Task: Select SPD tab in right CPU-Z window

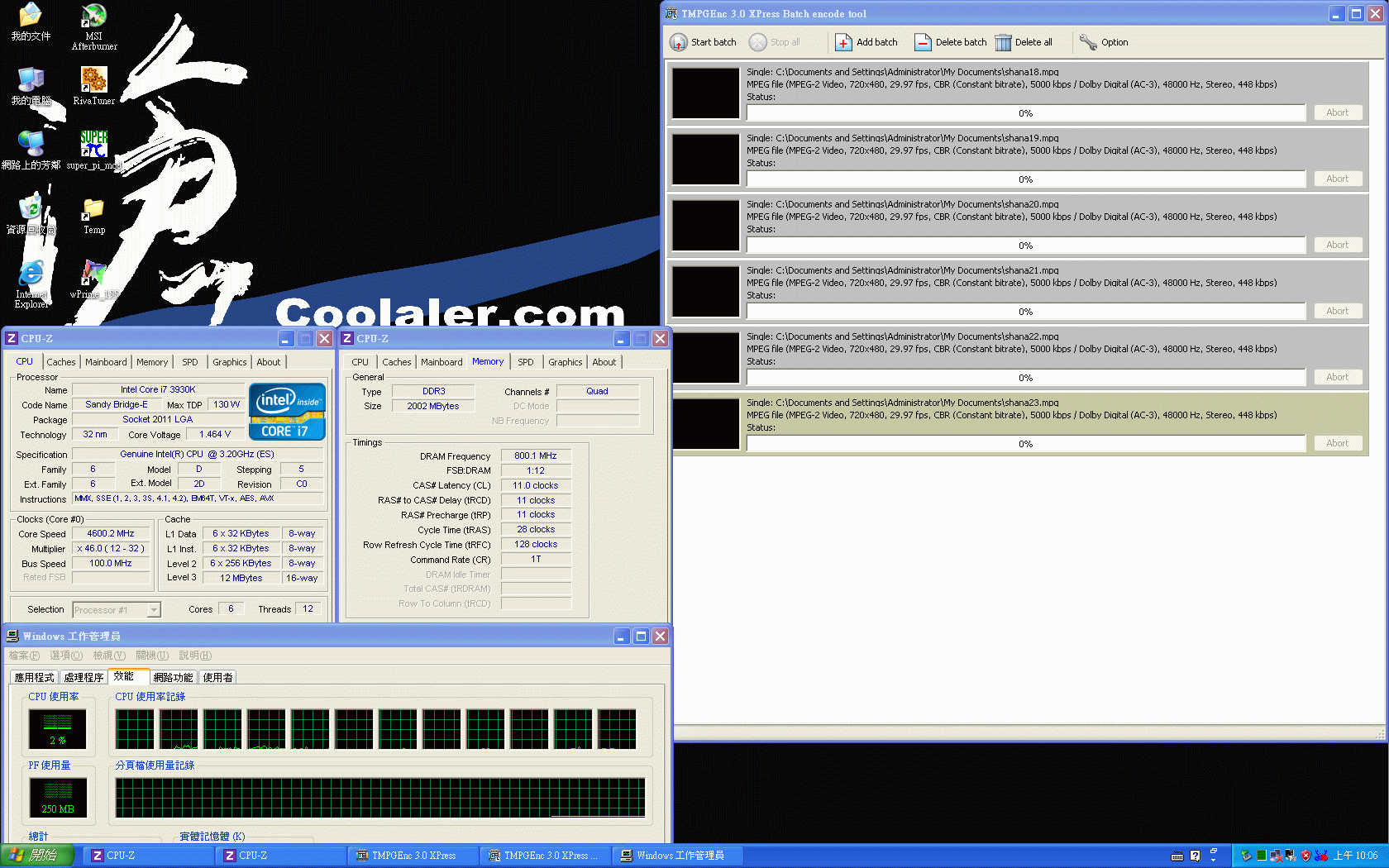Action: 526,362
